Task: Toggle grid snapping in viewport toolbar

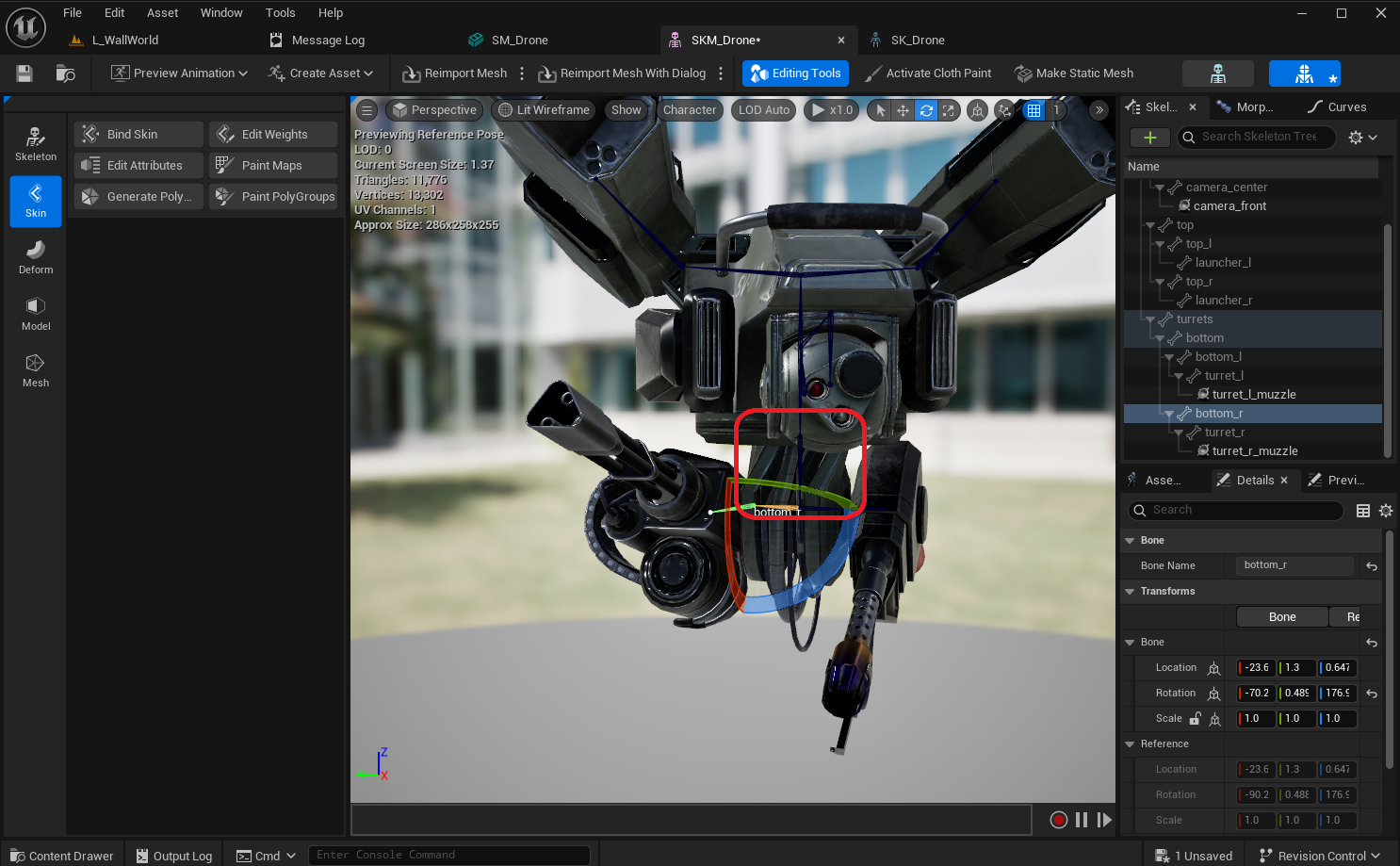Action: coord(1034,110)
